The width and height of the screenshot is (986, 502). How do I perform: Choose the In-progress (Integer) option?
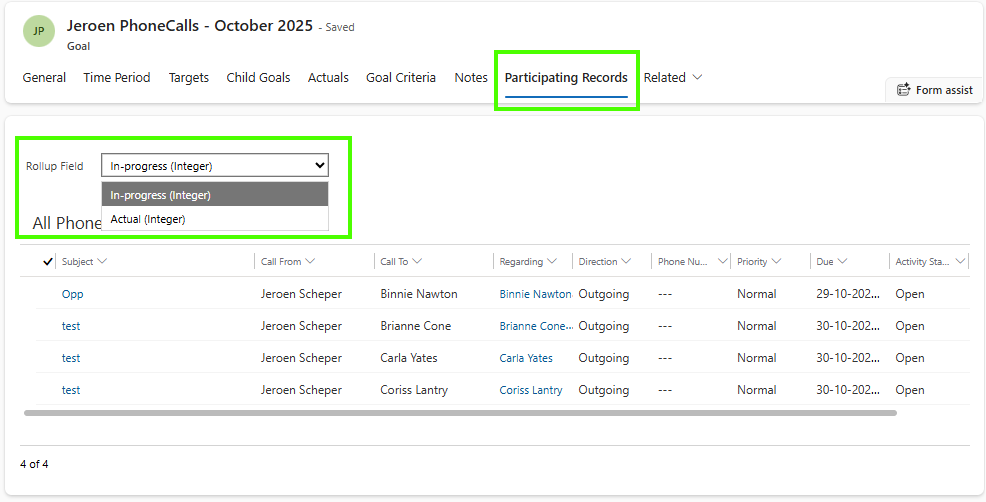point(161,195)
